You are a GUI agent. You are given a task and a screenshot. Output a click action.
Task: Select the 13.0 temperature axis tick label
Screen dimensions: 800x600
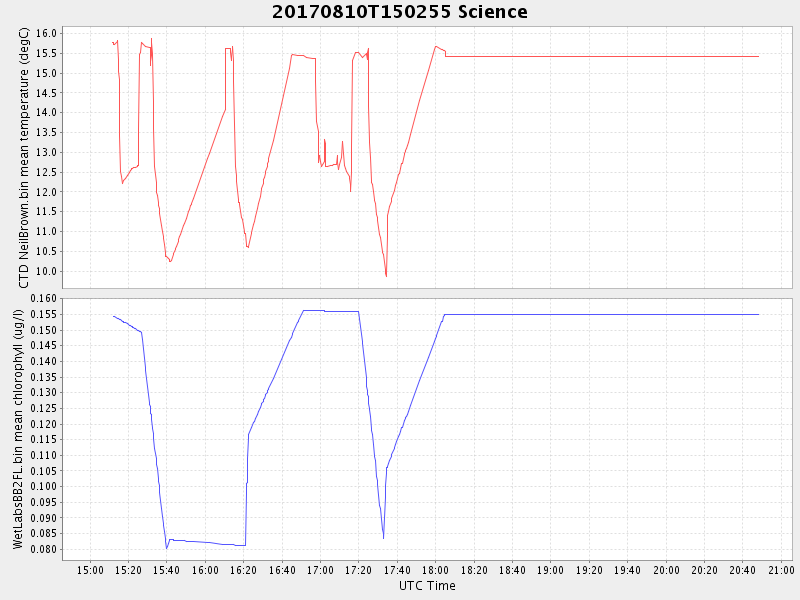pos(48,152)
